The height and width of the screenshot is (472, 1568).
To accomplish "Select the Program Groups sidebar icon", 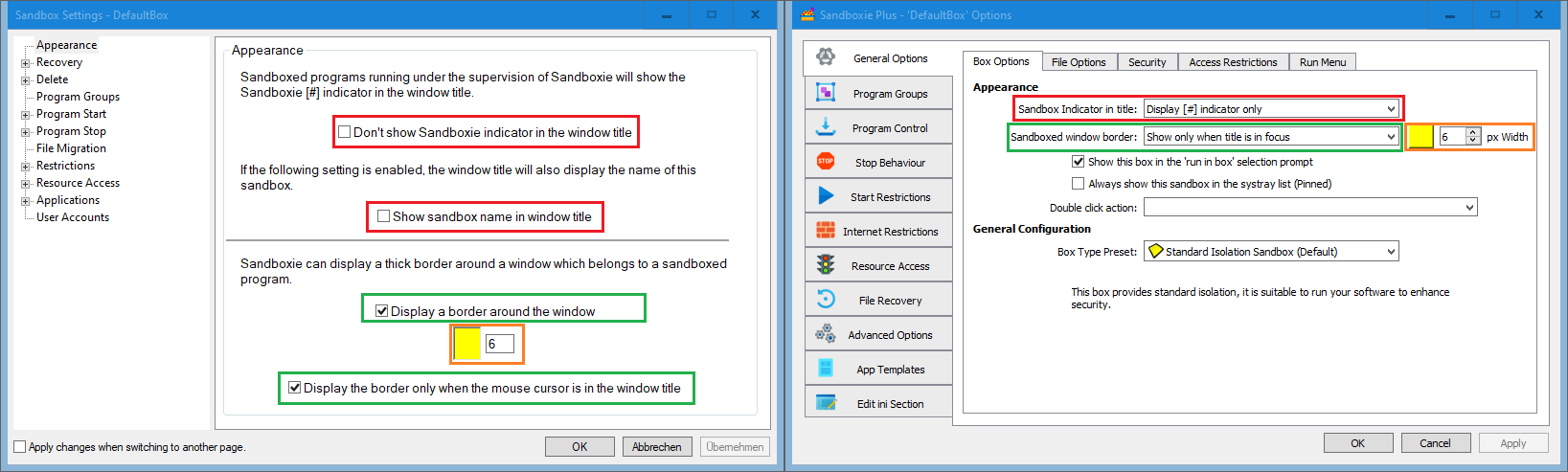I will (825, 92).
